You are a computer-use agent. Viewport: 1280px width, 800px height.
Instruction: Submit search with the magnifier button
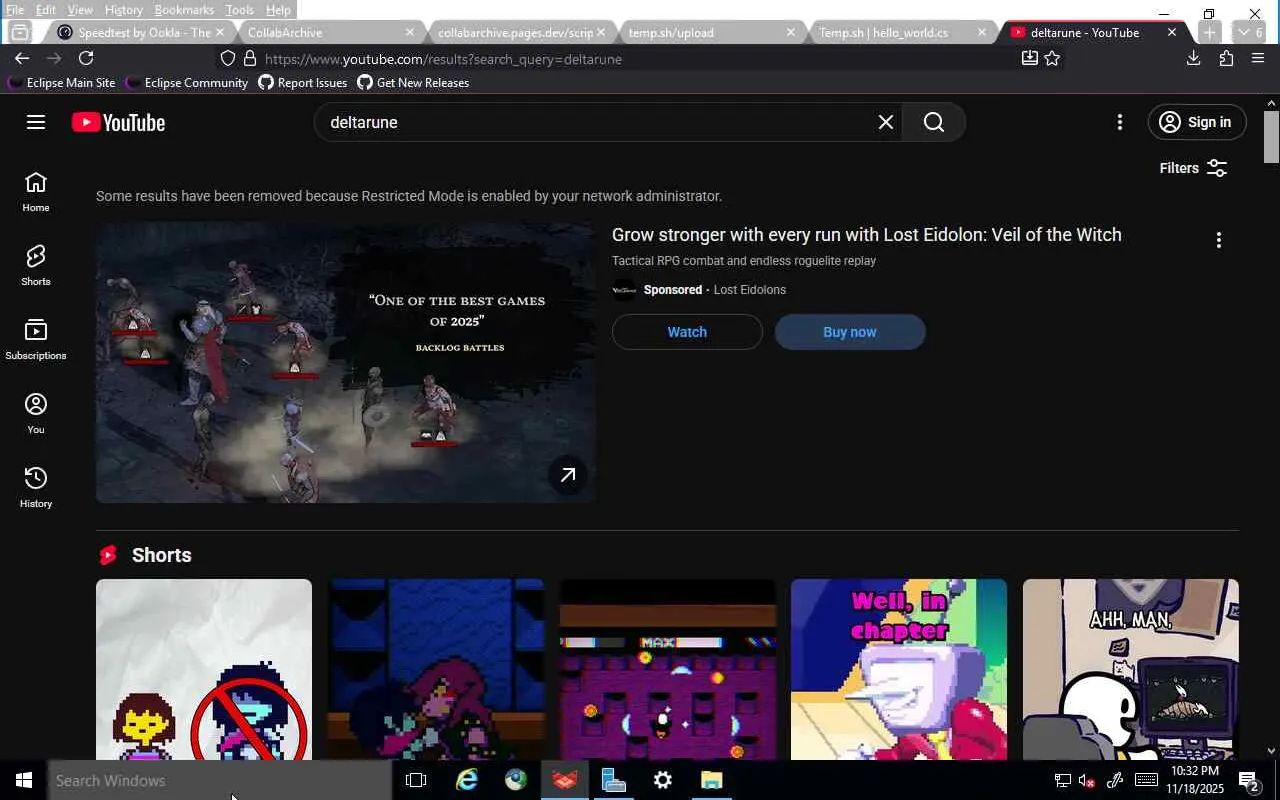934,122
